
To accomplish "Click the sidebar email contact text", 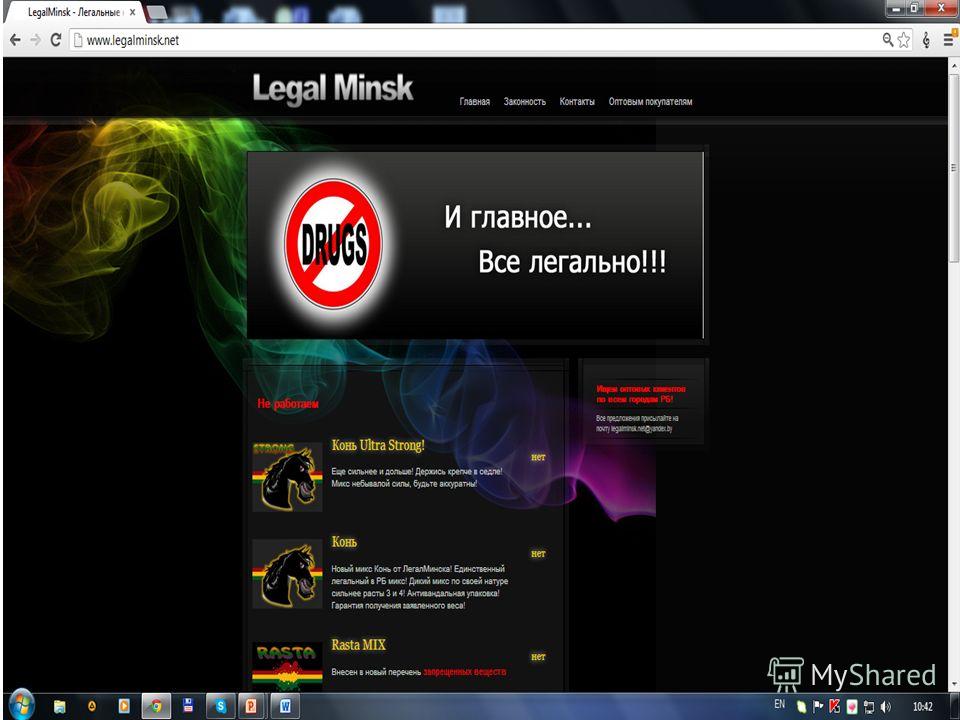I will 637,423.
